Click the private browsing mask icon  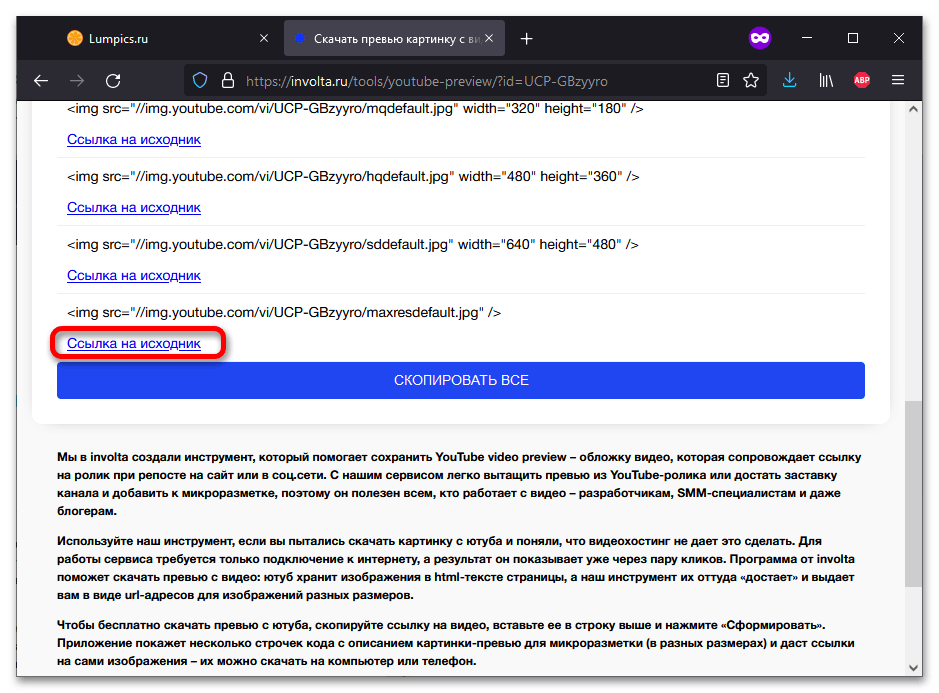click(759, 38)
